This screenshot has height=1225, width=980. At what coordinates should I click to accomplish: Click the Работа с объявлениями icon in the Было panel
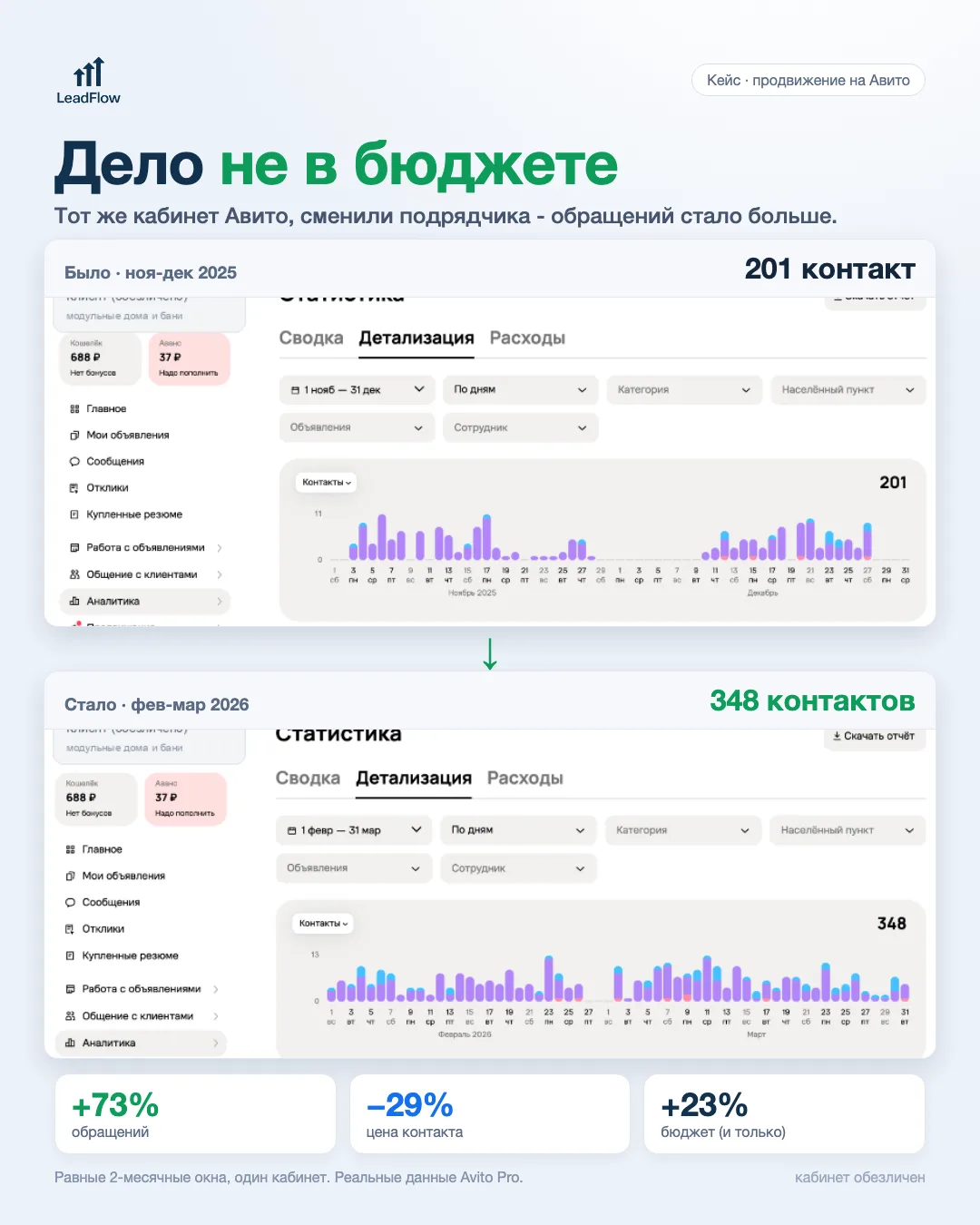[x=74, y=548]
